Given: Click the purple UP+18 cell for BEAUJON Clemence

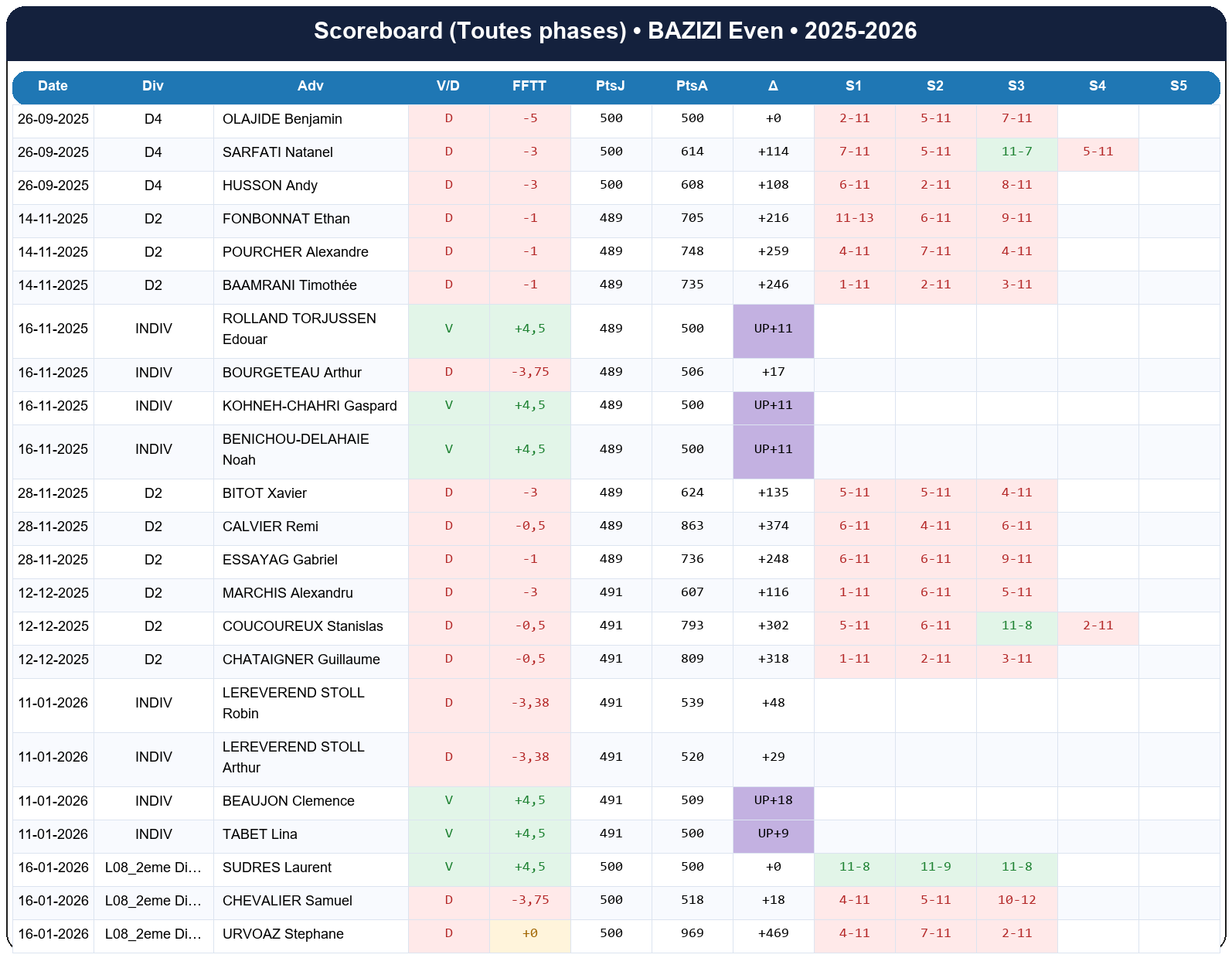Looking at the screenshot, I should [773, 800].
